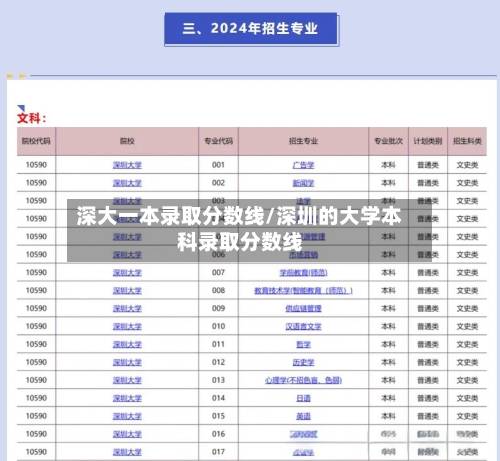Select major code cell 001
This screenshot has height=461, width=500.
pyautogui.click(x=218, y=165)
